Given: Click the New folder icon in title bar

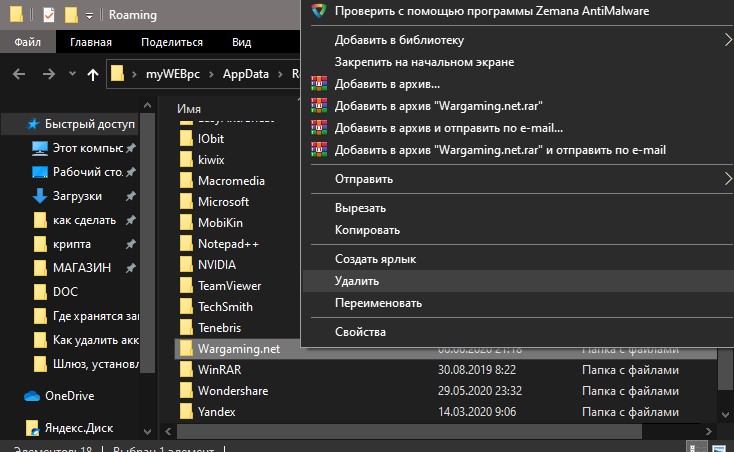Looking at the screenshot, I should (x=71, y=15).
